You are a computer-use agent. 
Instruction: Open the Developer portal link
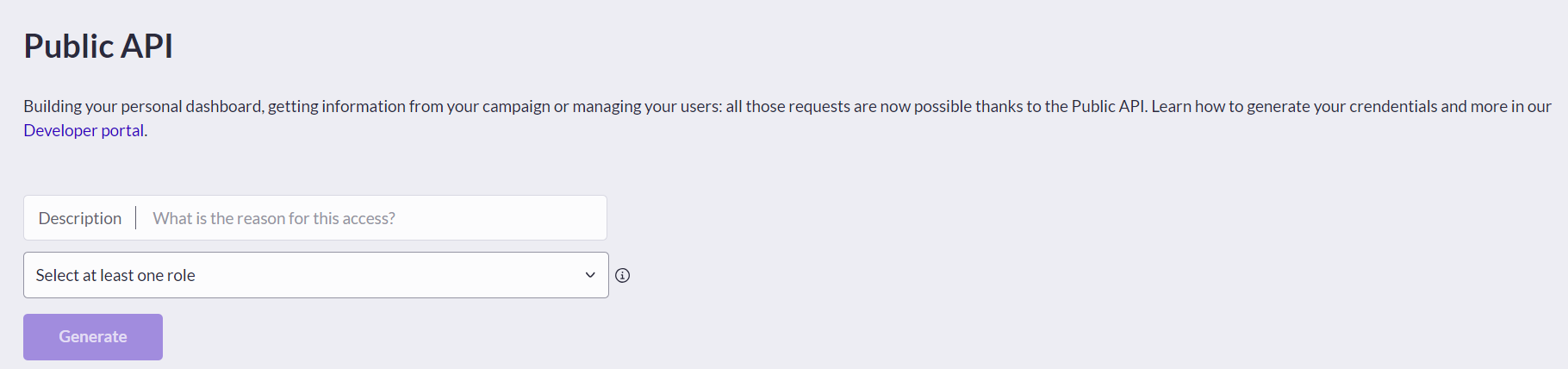click(84, 130)
